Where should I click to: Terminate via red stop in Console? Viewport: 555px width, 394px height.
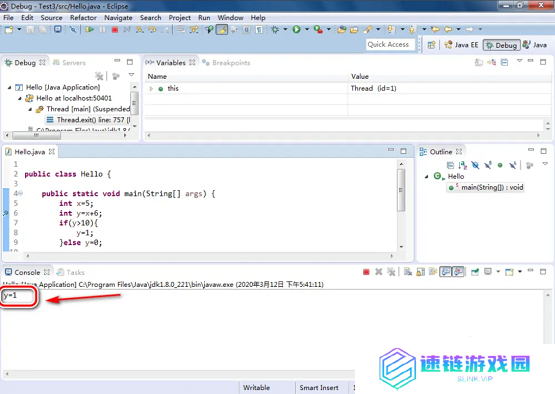point(366,272)
